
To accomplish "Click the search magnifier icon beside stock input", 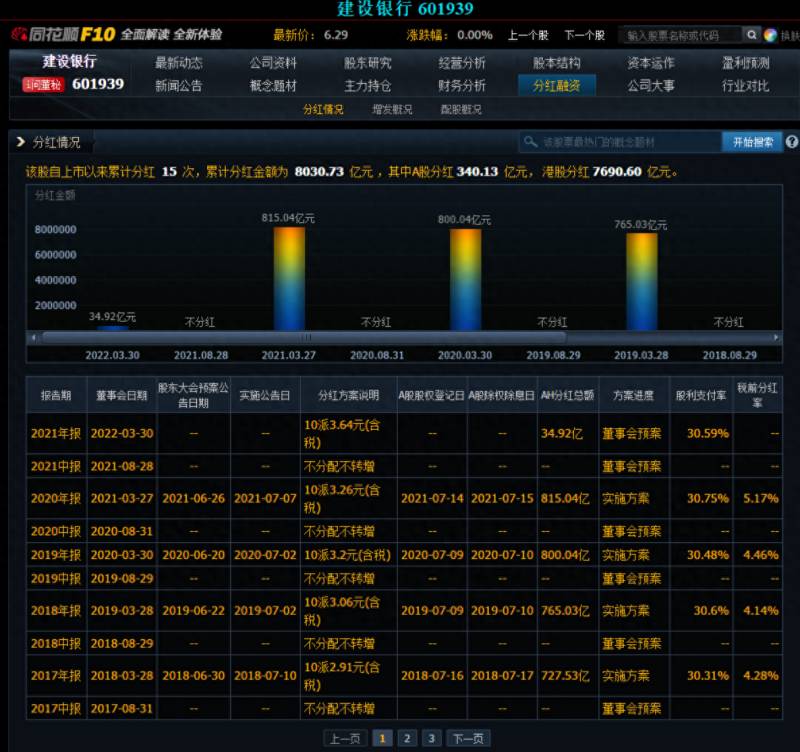I will pos(751,35).
